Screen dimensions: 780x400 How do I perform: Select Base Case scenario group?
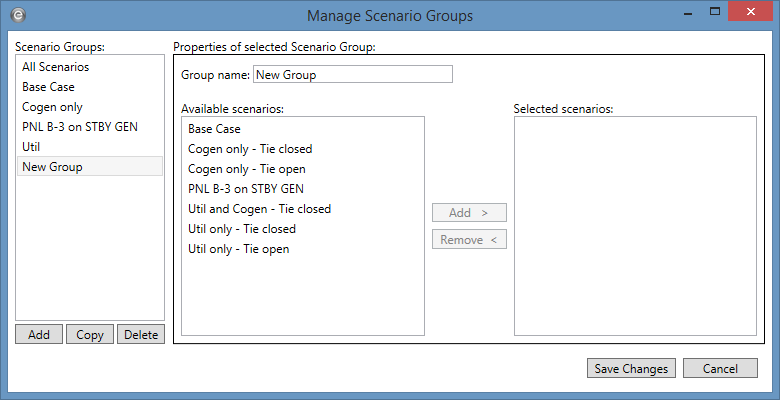click(48, 87)
